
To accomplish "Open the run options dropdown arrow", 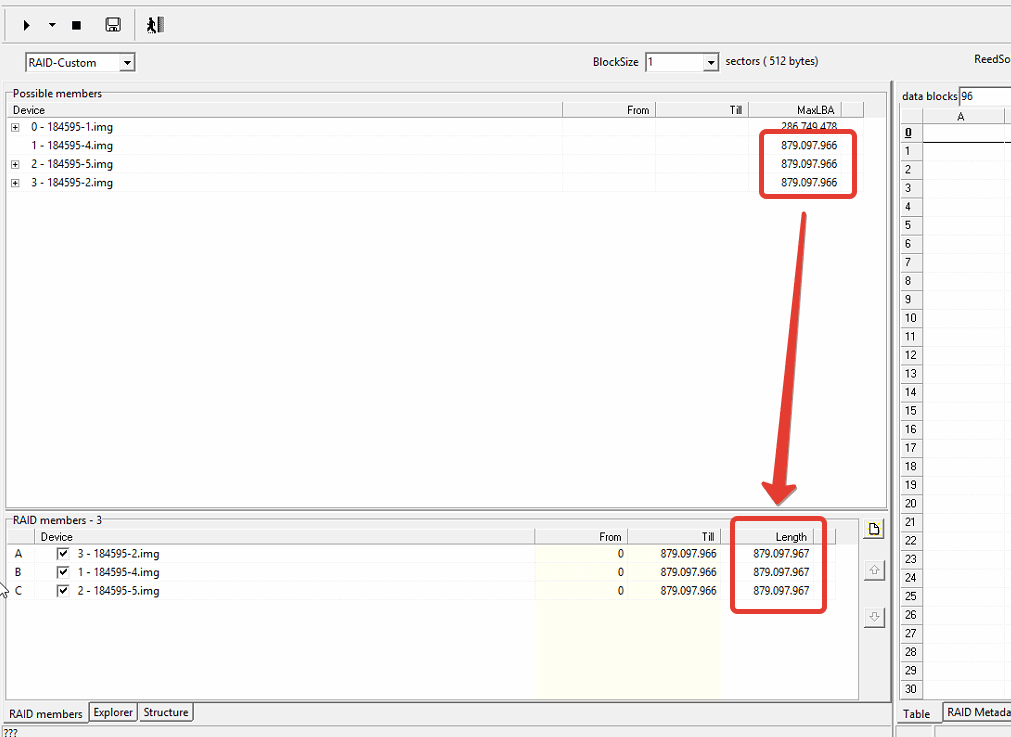I will pos(52,25).
